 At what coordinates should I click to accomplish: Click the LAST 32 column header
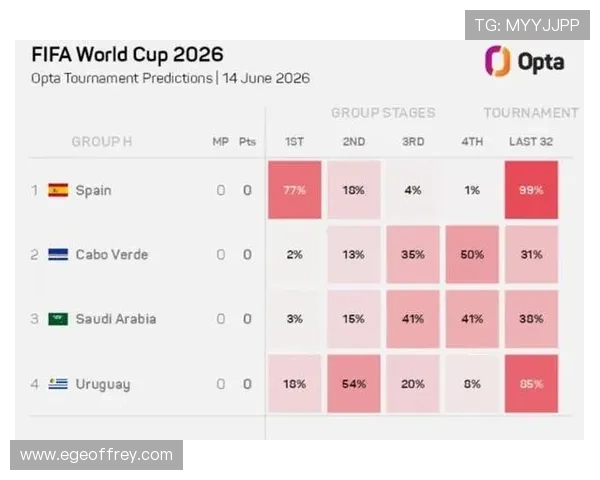coord(531,142)
